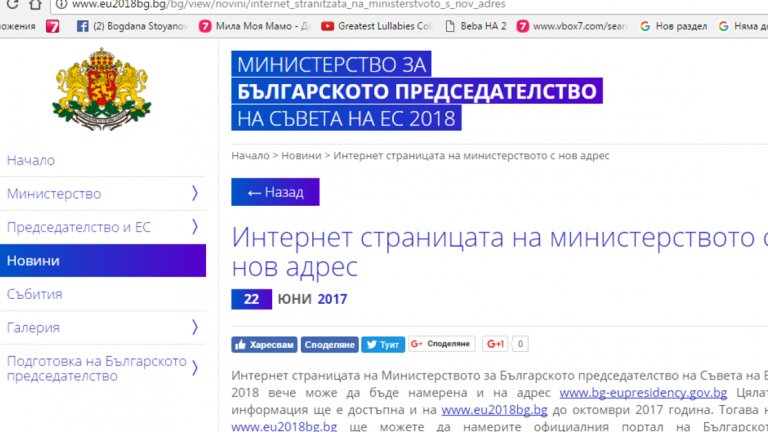Go to browser home page icon

(35, 4)
